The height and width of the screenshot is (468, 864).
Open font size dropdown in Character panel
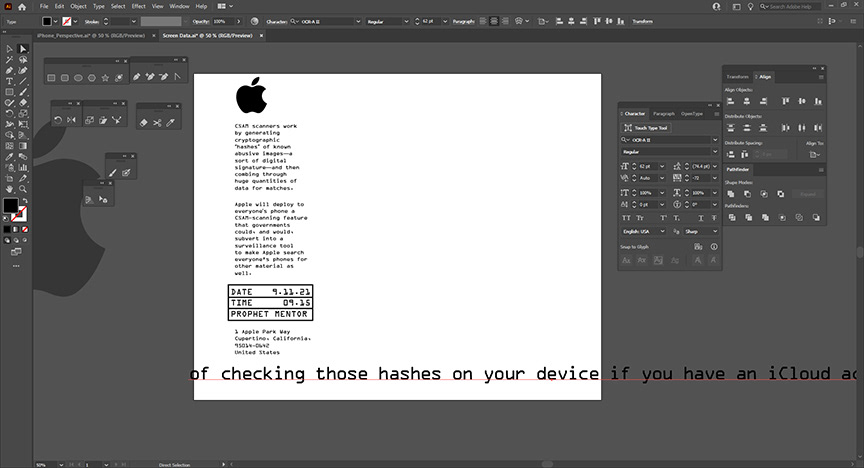[662, 166]
